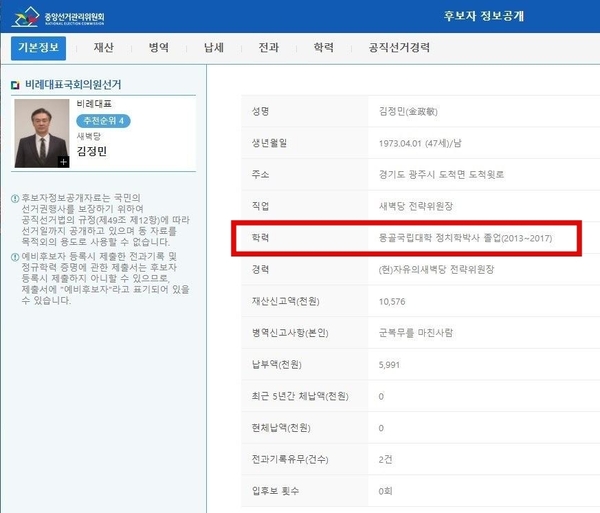Screen dimensions: 600x513
Task: Click the plus icon on candidate photo
Action: 64,161
